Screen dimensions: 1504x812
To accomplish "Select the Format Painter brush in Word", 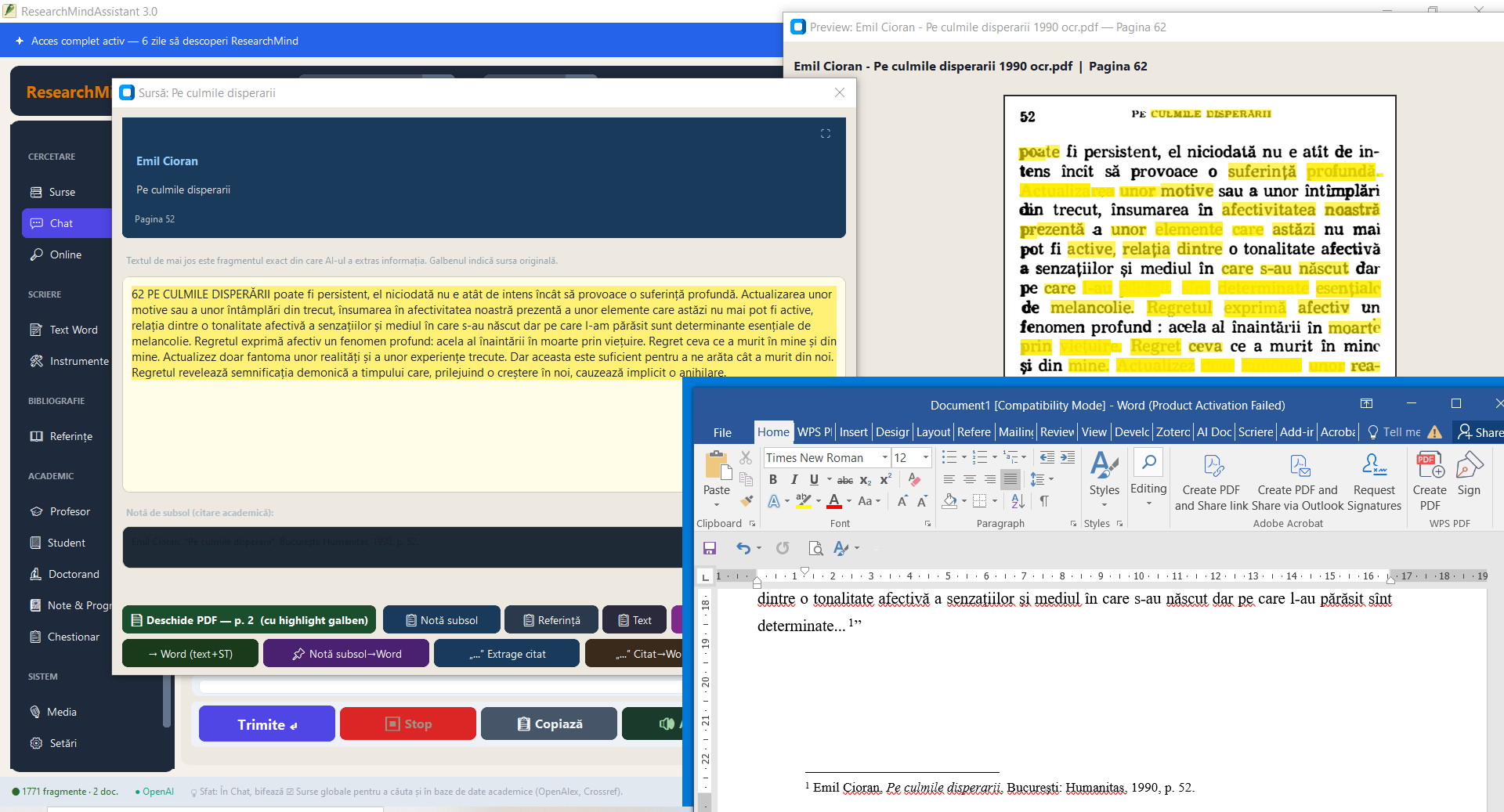I will pyautogui.click(x=746, y=500).
